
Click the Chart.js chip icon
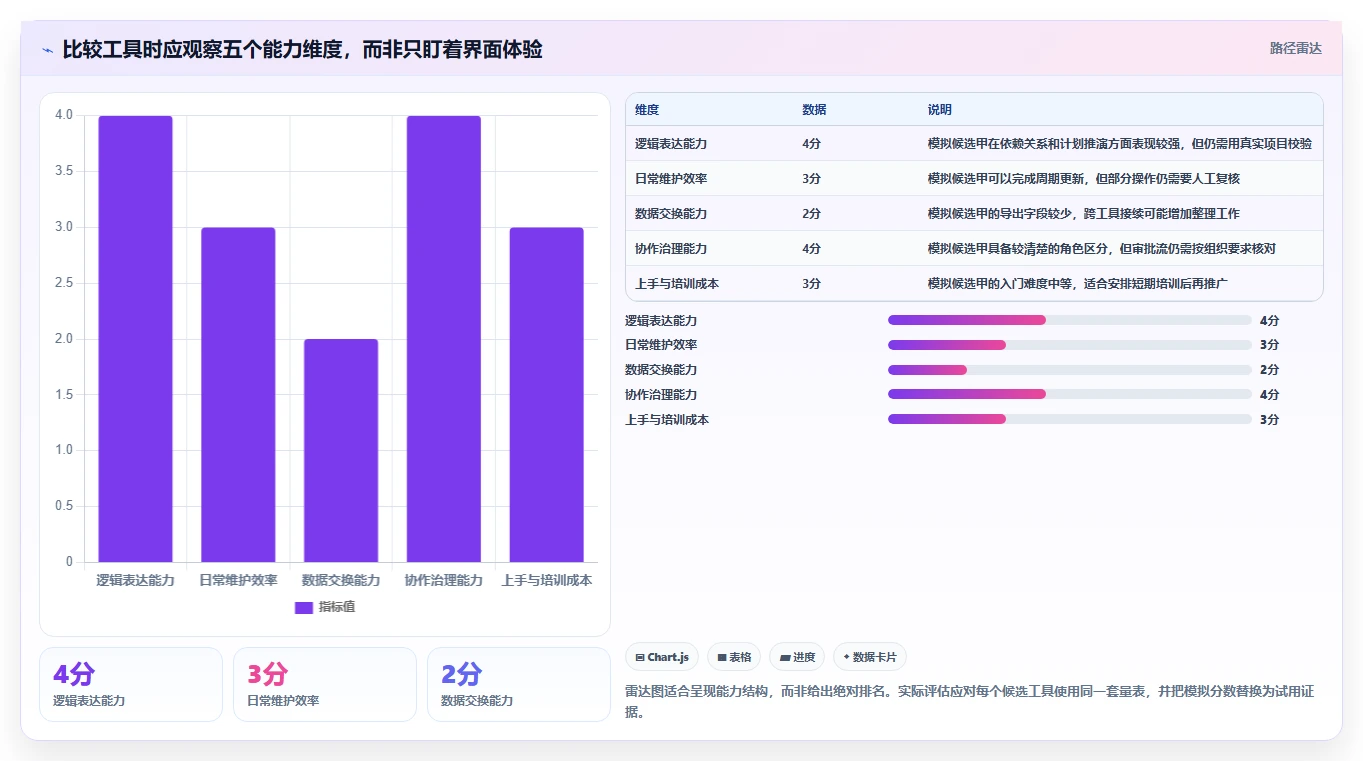coord(640,657)
